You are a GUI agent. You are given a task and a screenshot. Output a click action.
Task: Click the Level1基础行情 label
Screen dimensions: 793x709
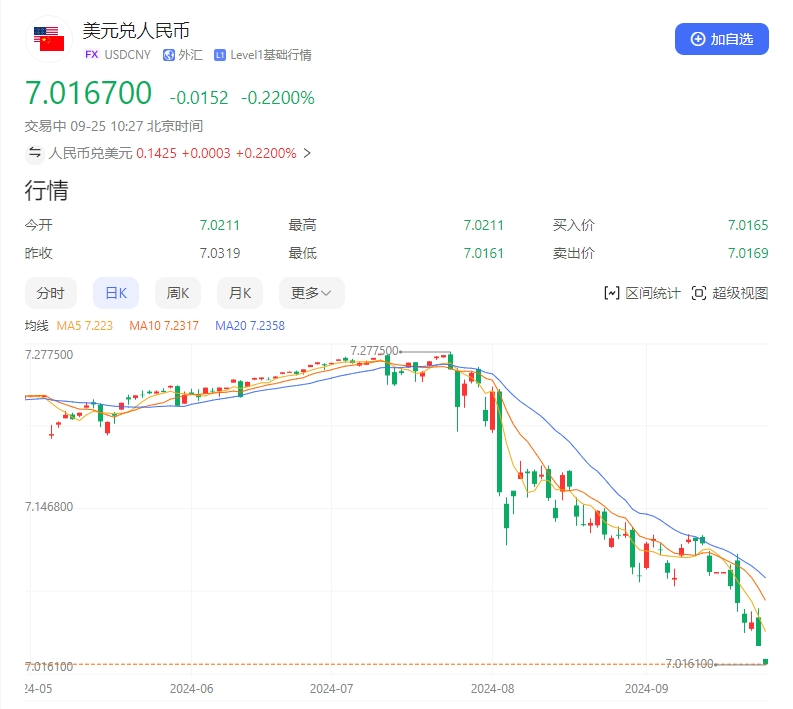click(271, 55)
